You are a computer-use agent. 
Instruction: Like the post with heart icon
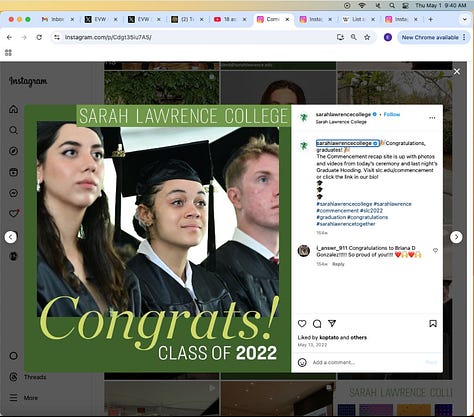pyautogui.click(x=302, y=323)
